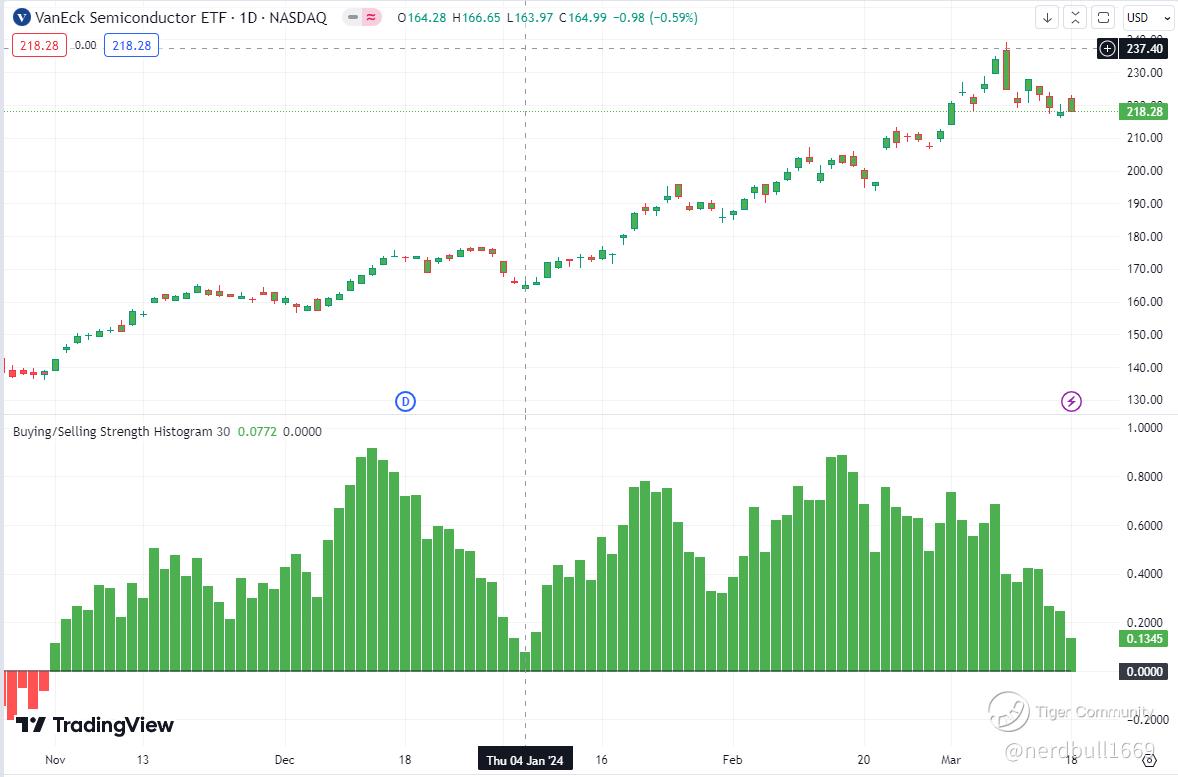Screen dimensions: 1178x777
Task: Open the chart settings hexagon gear icon
Action: pyautogui.click(x=1149, y=760)
